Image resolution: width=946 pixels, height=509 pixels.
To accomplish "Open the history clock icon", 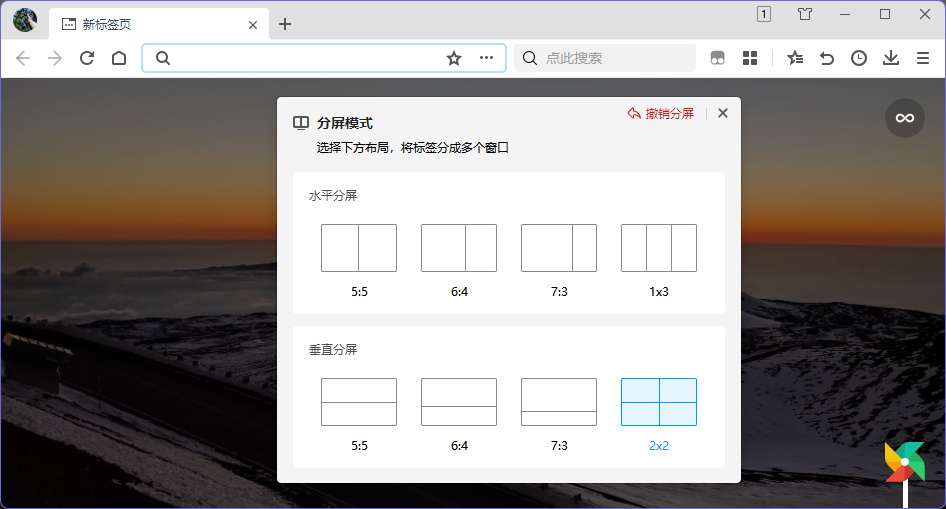I will pos(859,58).
